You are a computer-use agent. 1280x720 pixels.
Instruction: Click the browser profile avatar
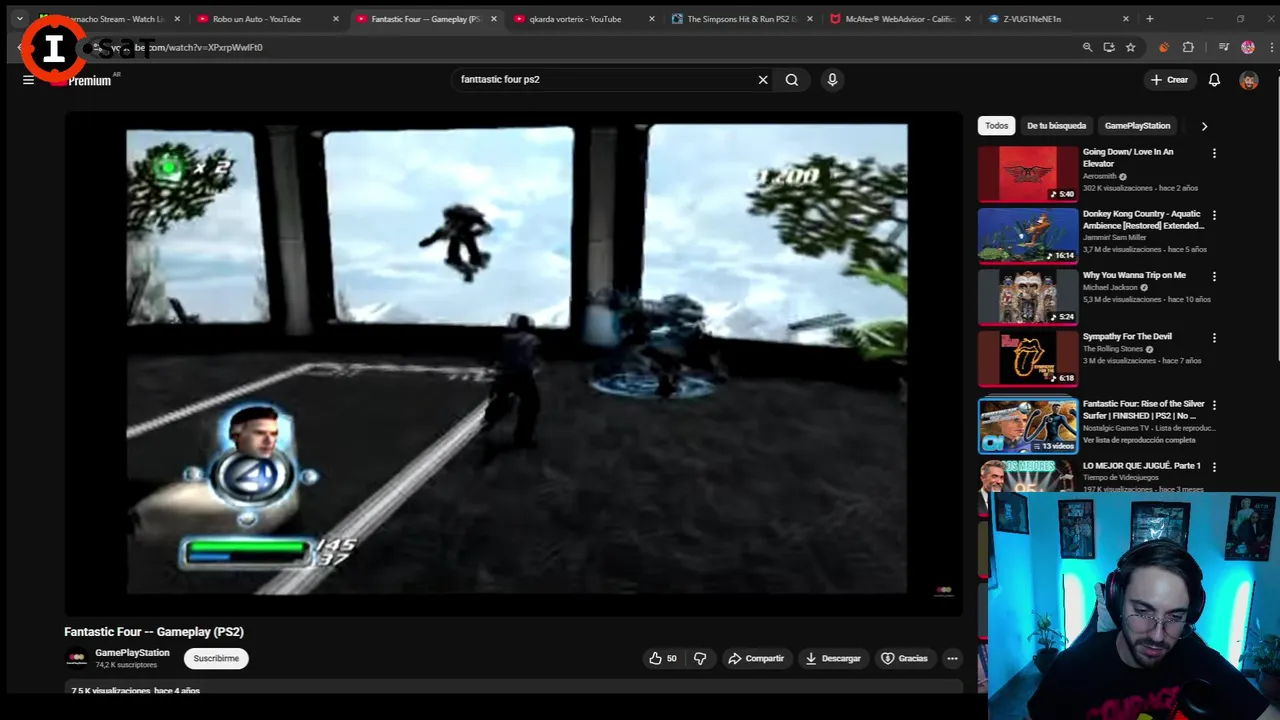click(1248, 47)
